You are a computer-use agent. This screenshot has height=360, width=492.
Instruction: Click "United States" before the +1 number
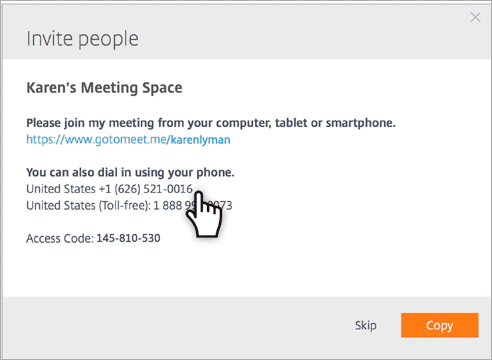coord(61,189)
